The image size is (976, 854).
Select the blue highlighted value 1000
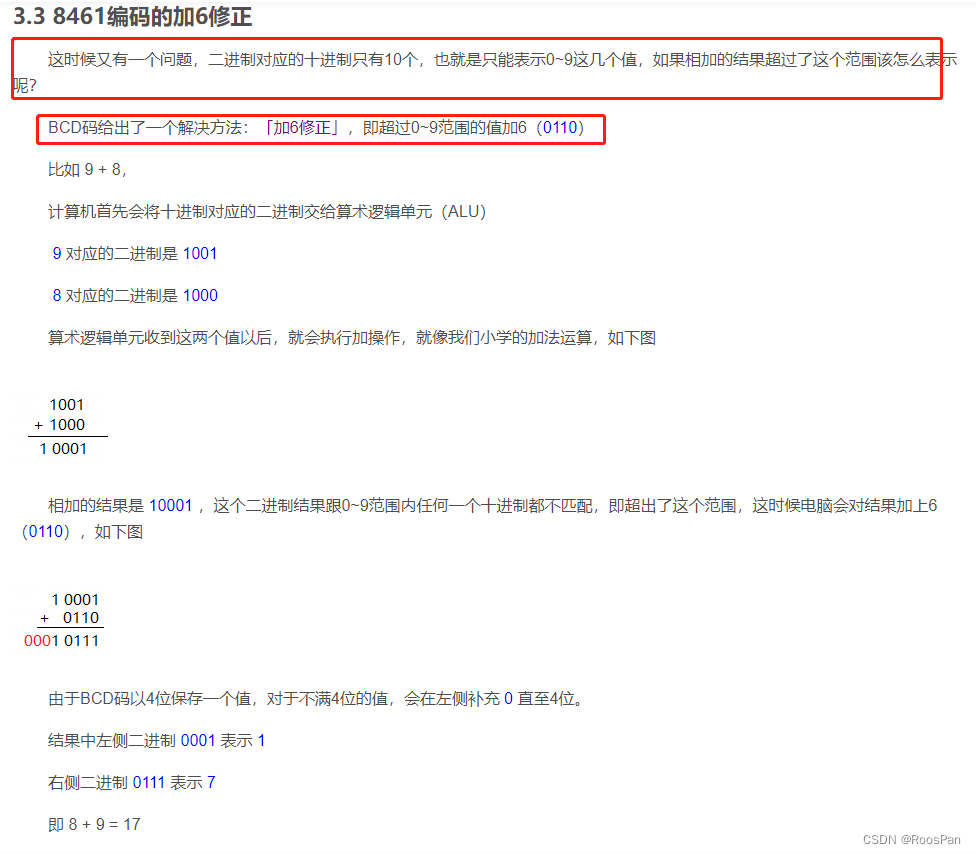pyautogui.click(x=199, y=295)
